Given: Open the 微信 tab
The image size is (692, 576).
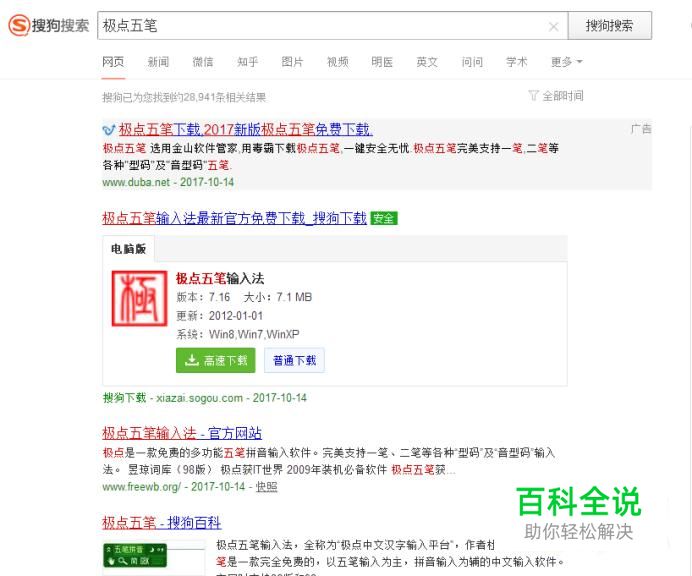Looking at the screenshot, I should click(203, 62).
